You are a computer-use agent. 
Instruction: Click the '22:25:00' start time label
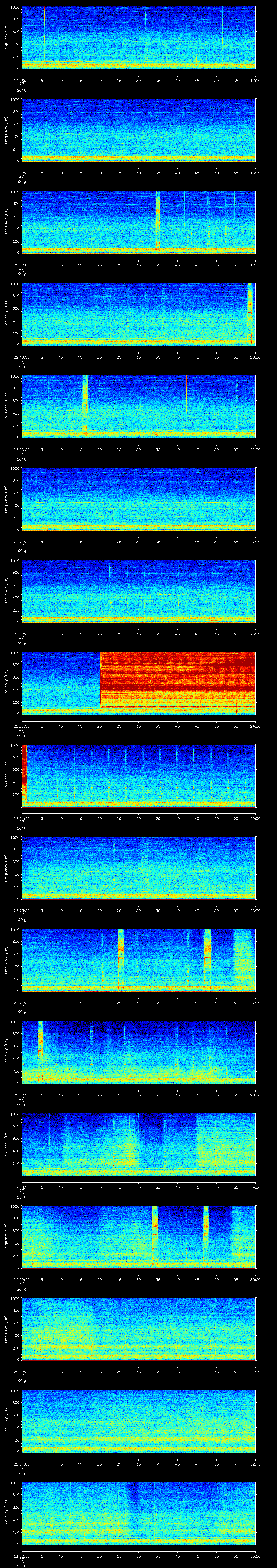point(21,910)
